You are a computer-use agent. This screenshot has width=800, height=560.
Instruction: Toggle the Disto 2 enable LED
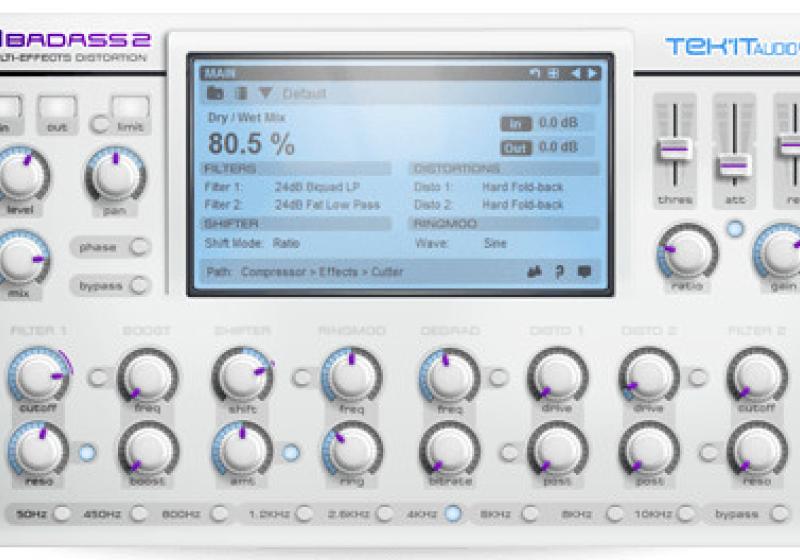(698, 377)
